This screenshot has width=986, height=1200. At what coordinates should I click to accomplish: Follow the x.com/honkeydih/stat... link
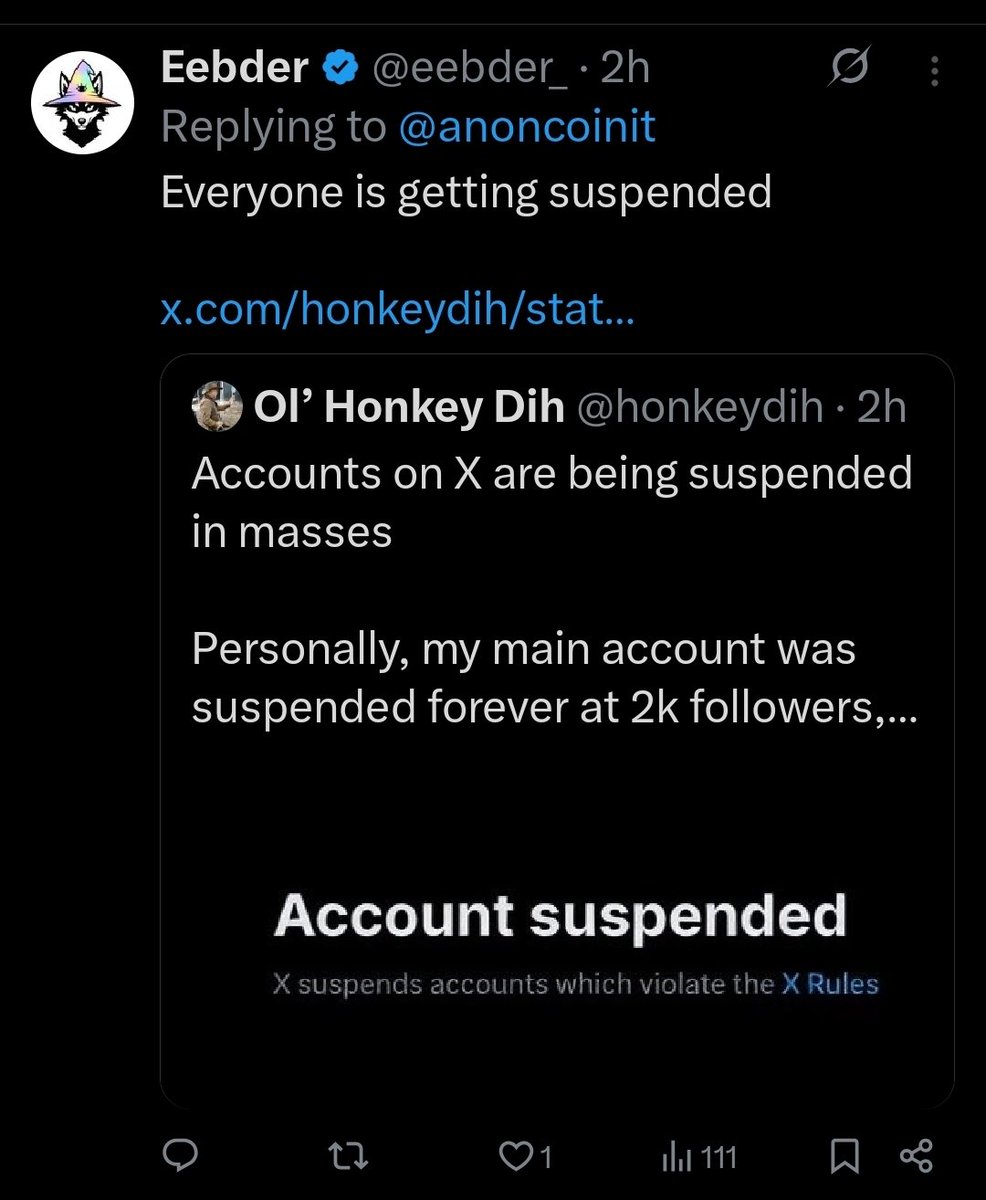(398, 313)
